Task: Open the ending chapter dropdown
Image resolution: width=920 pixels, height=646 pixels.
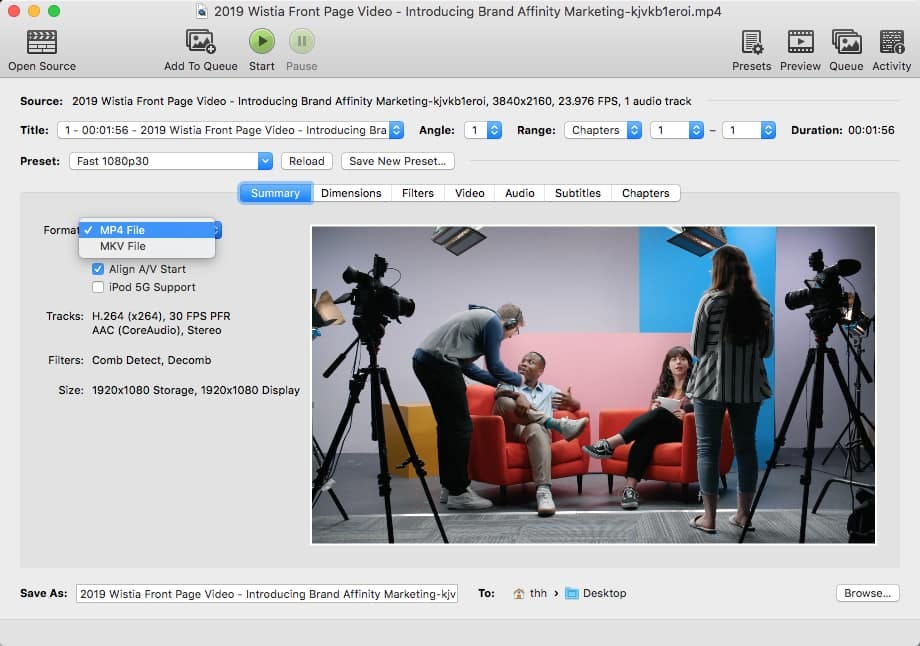Action: 749,130
